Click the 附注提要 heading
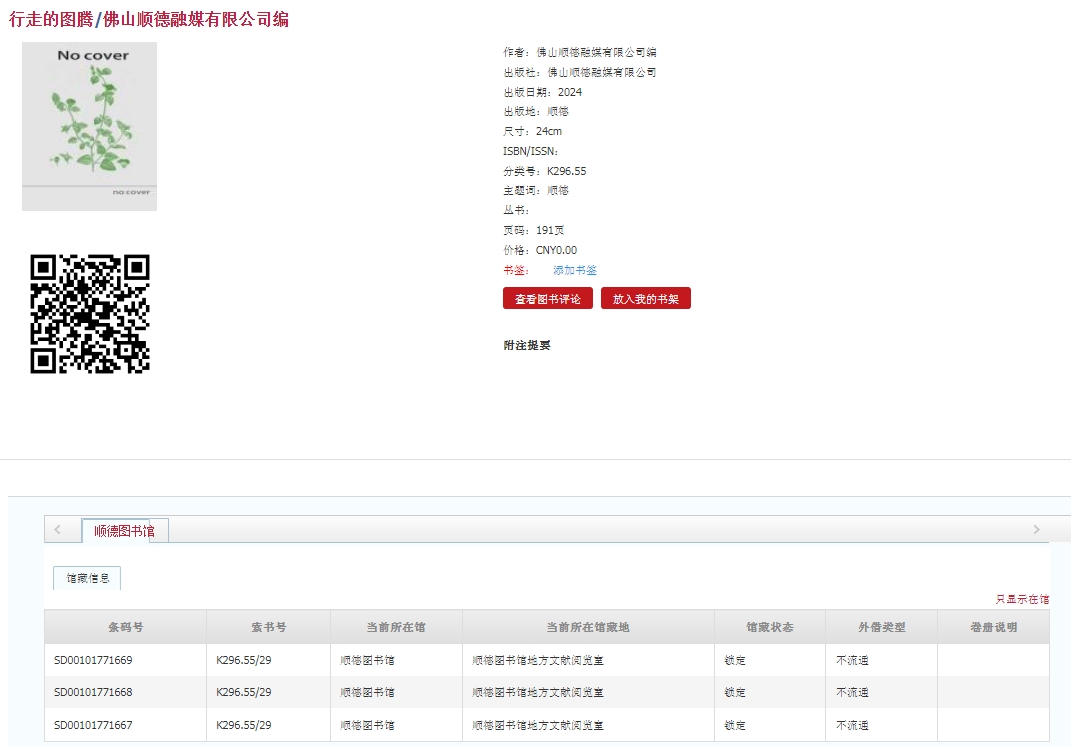Viewport: 1071px width, 747px height. (527, 346)
